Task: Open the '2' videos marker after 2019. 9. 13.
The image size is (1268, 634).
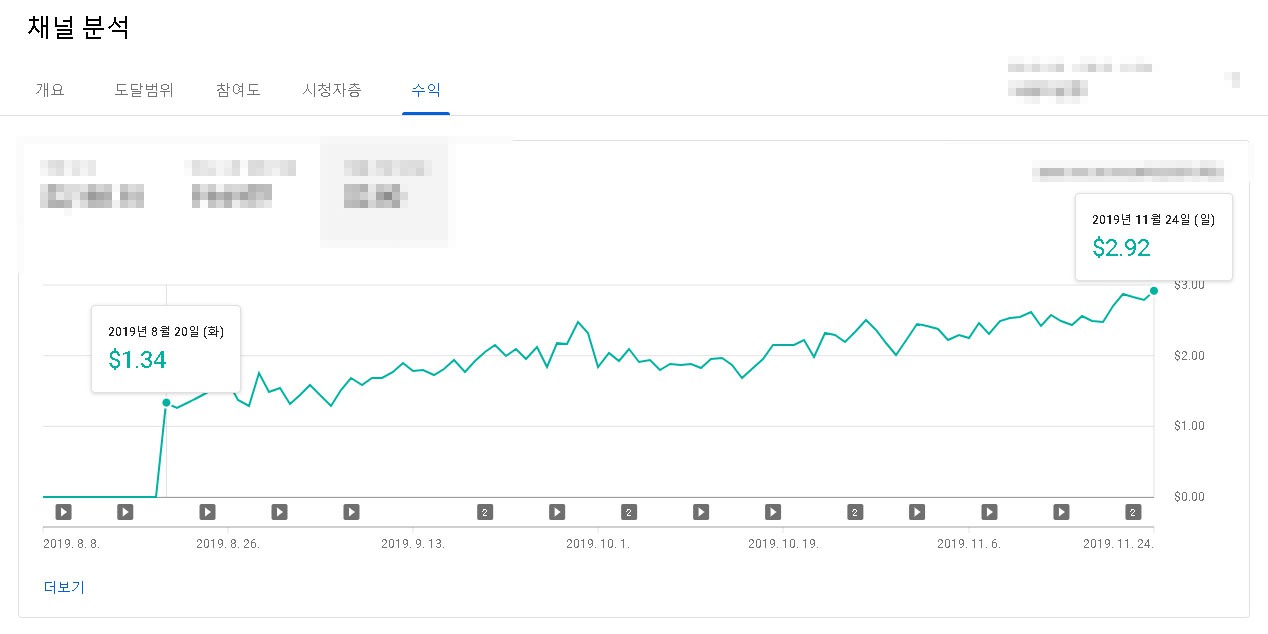Action: click(485, 512)
